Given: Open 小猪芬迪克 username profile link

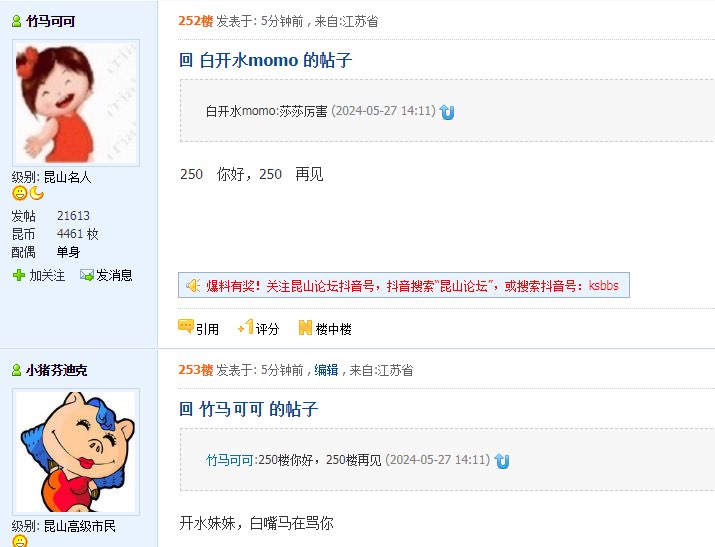Looking at the screenshot, I should pyautogui.click(x=57, y=370).
